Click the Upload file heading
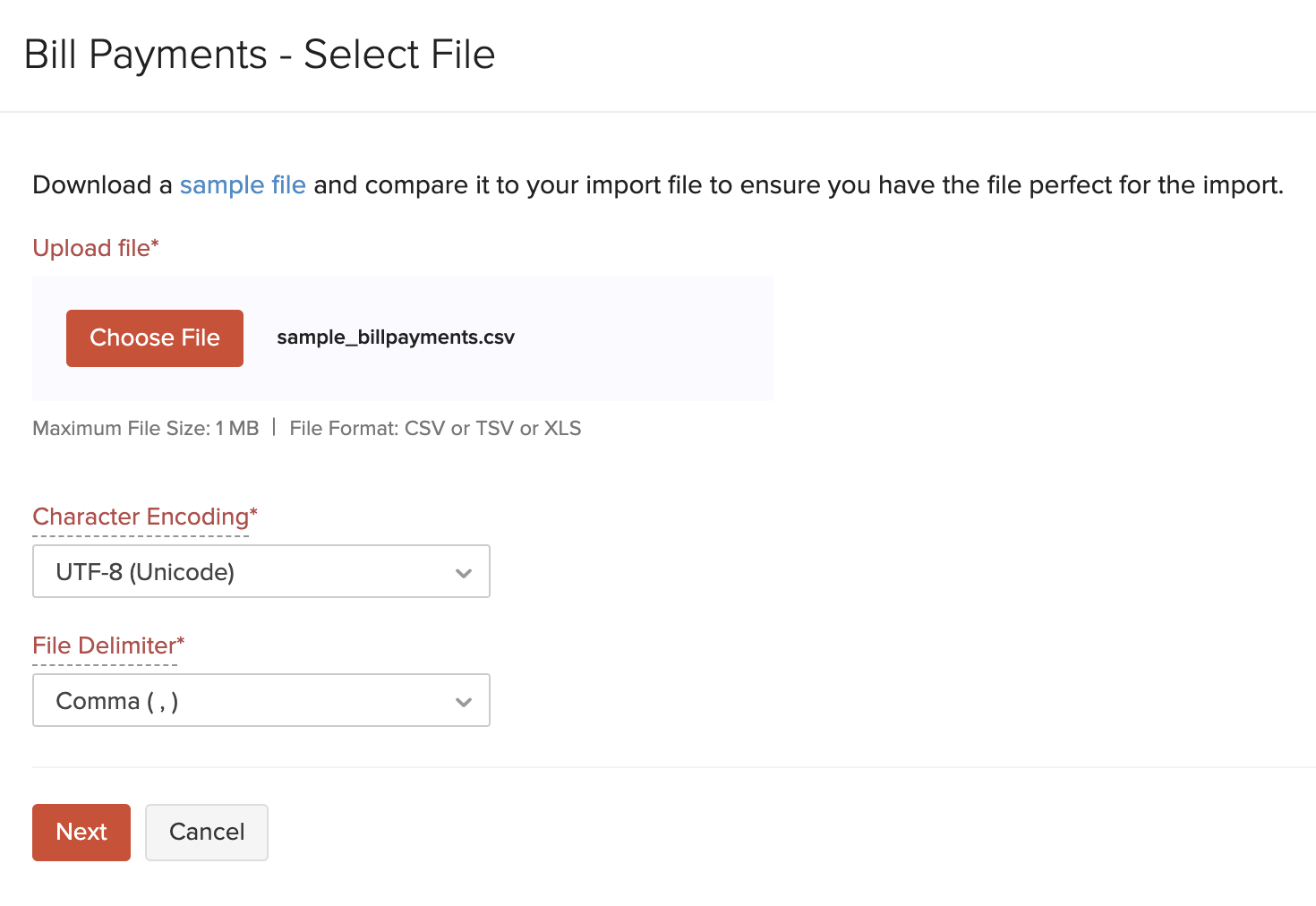Image resolution: width=1316 pixels, height=906 pixels. 95,248
